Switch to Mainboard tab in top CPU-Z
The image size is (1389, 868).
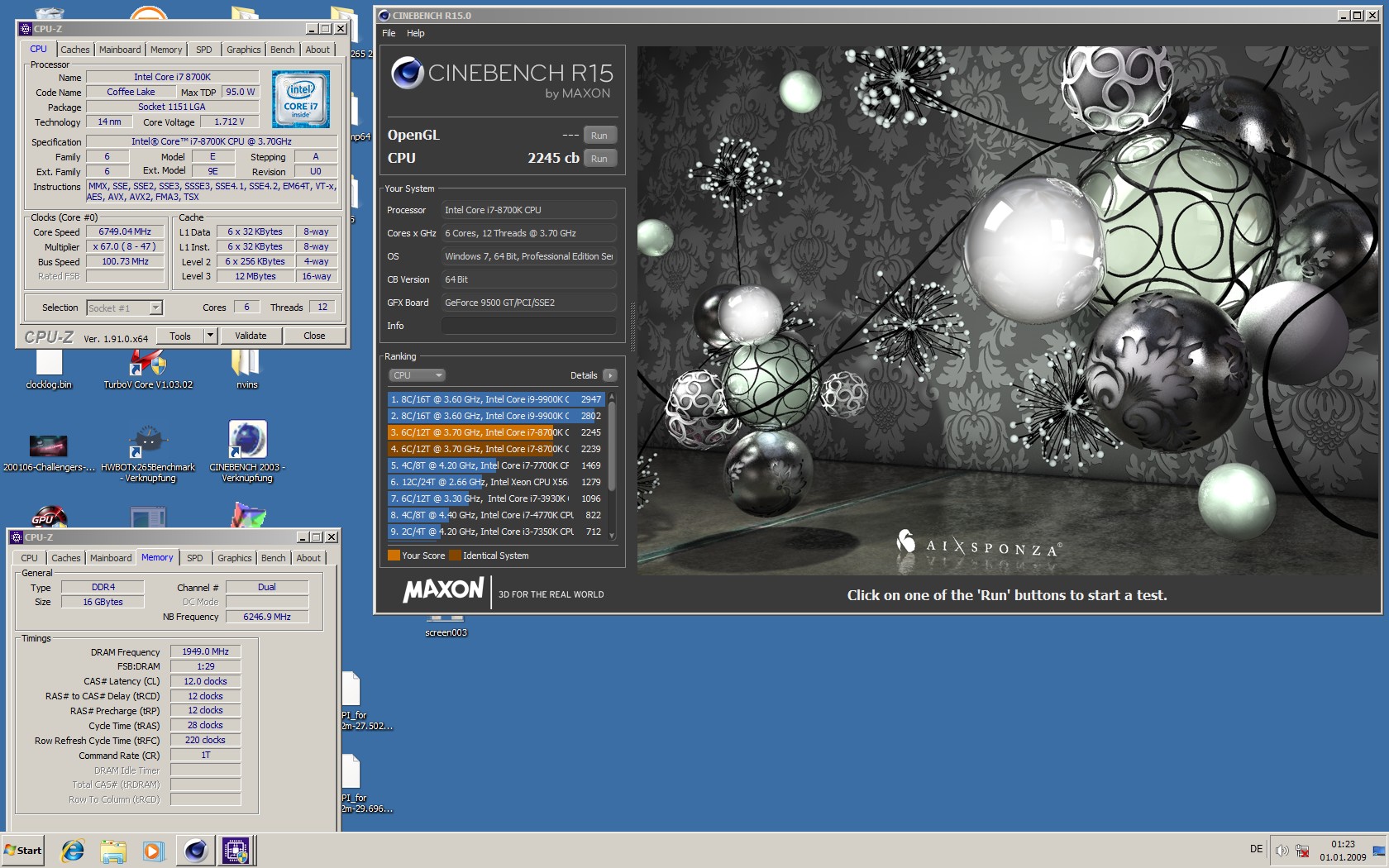pos(120,50)
